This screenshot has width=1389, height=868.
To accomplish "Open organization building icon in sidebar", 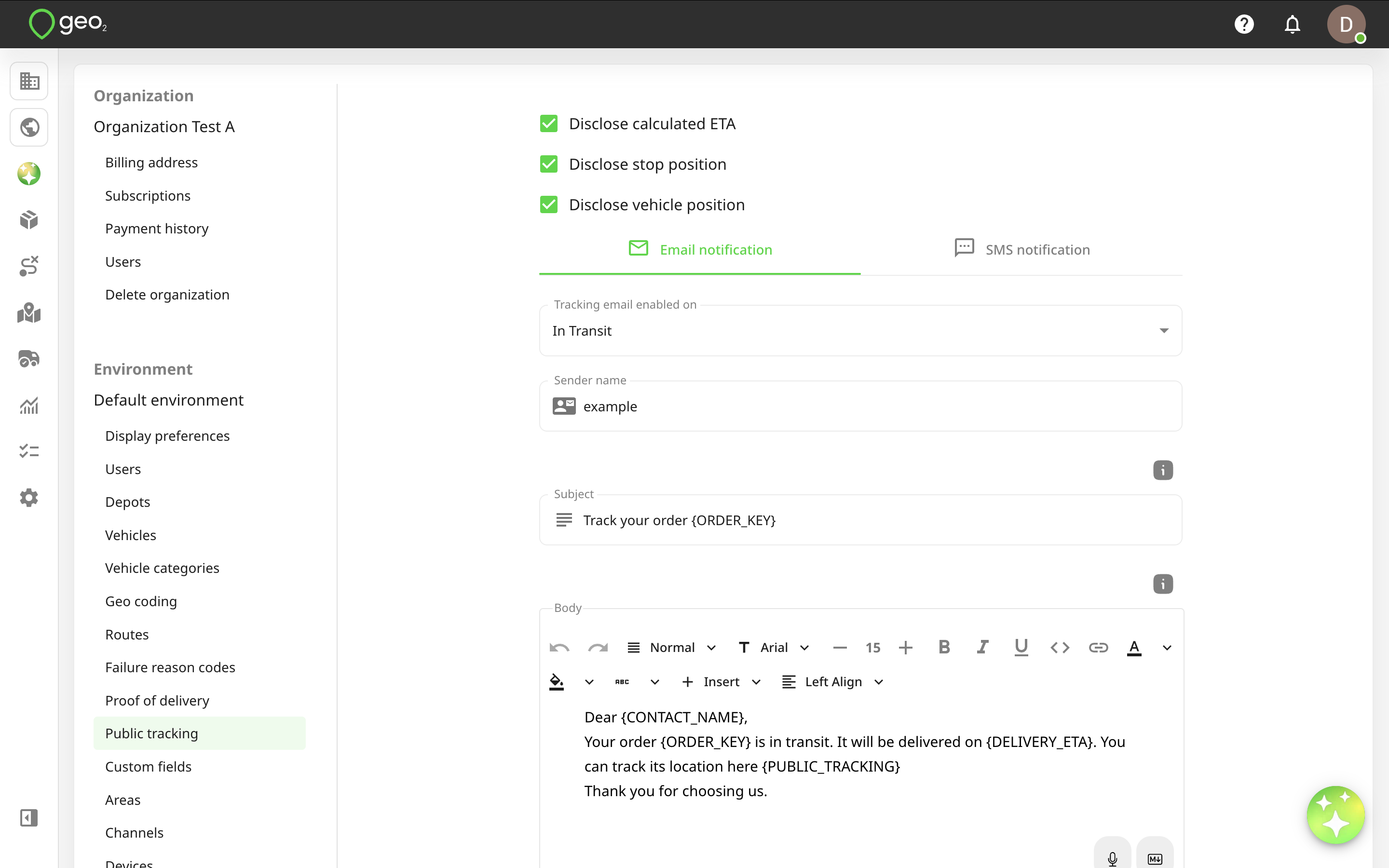I will click(29, 81).
